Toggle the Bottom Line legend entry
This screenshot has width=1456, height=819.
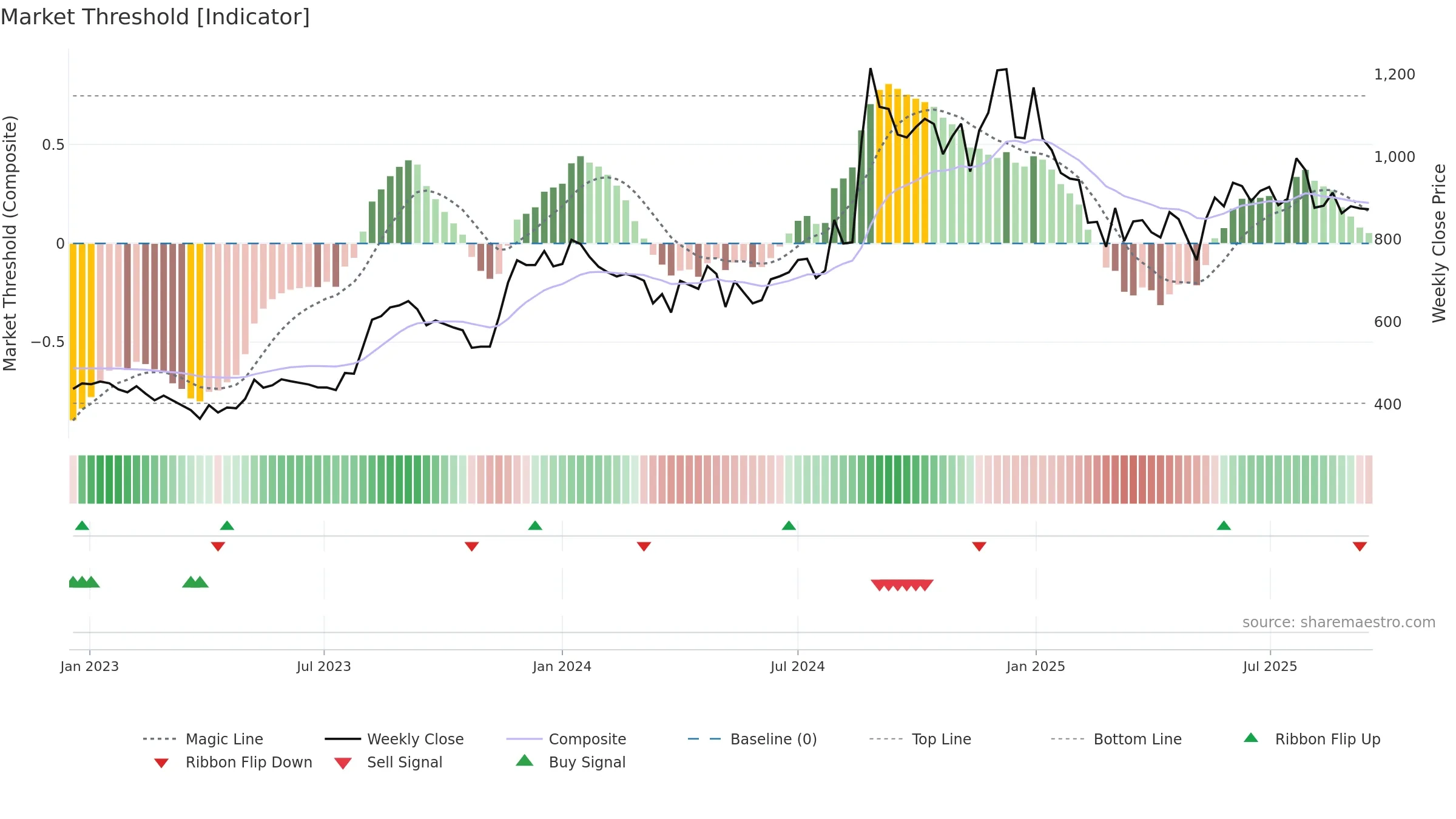click(1116, 739)
